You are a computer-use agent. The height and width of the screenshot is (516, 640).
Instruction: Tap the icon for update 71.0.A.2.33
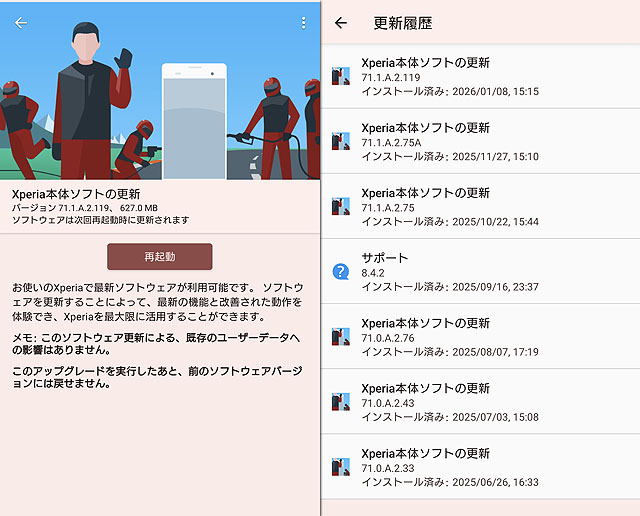pos(341,467)
